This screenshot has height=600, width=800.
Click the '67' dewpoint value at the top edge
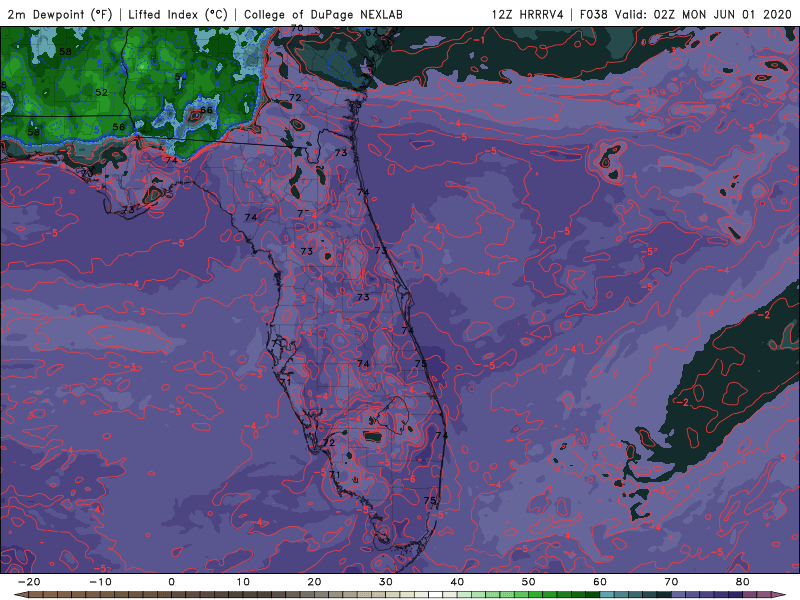click(x=371, y=33)
